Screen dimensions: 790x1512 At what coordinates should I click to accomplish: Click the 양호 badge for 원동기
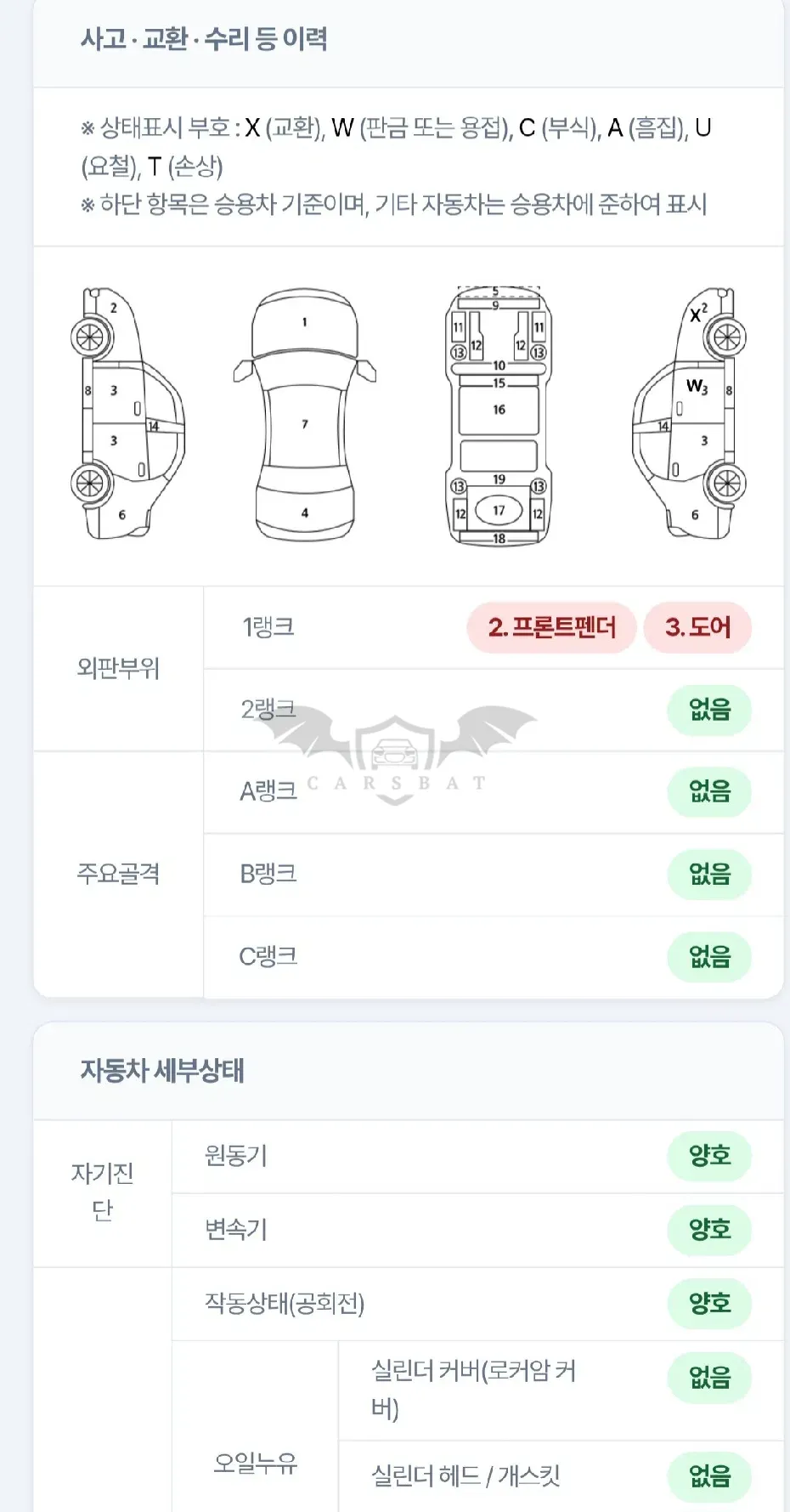[709, 1156]
